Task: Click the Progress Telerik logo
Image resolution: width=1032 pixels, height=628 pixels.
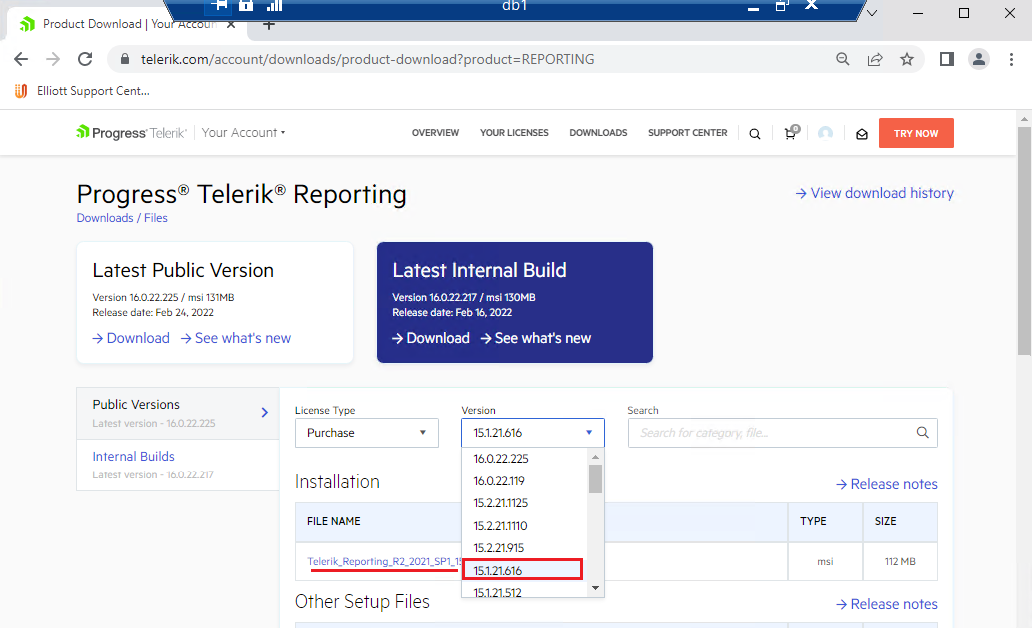Action: point(132,132)
